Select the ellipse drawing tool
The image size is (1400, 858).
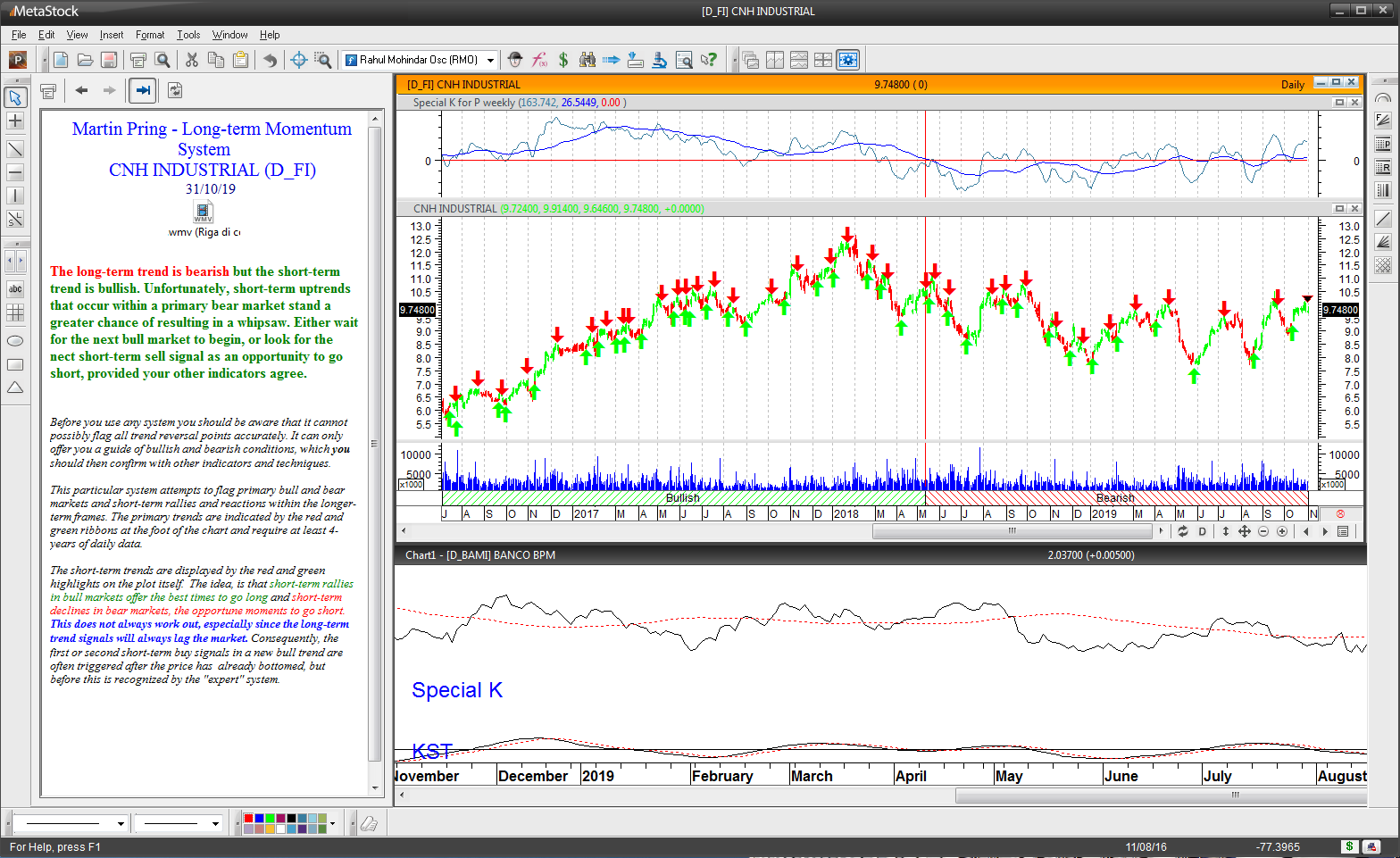15,341
